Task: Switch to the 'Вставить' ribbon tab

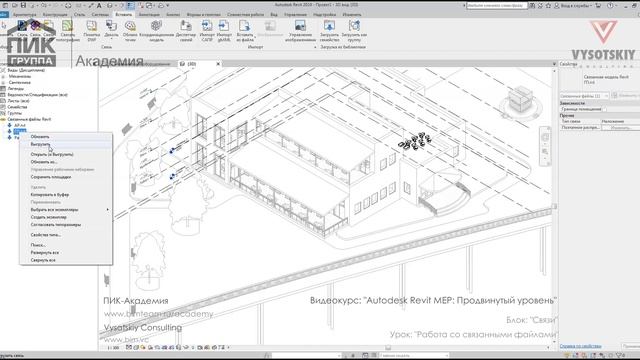Action: click(x=123, y=15)
